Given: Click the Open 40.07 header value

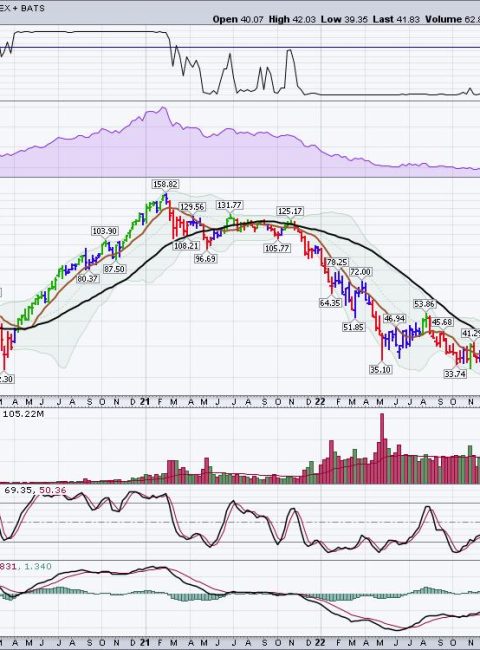Looking at the screenshot, I should 238,19.
